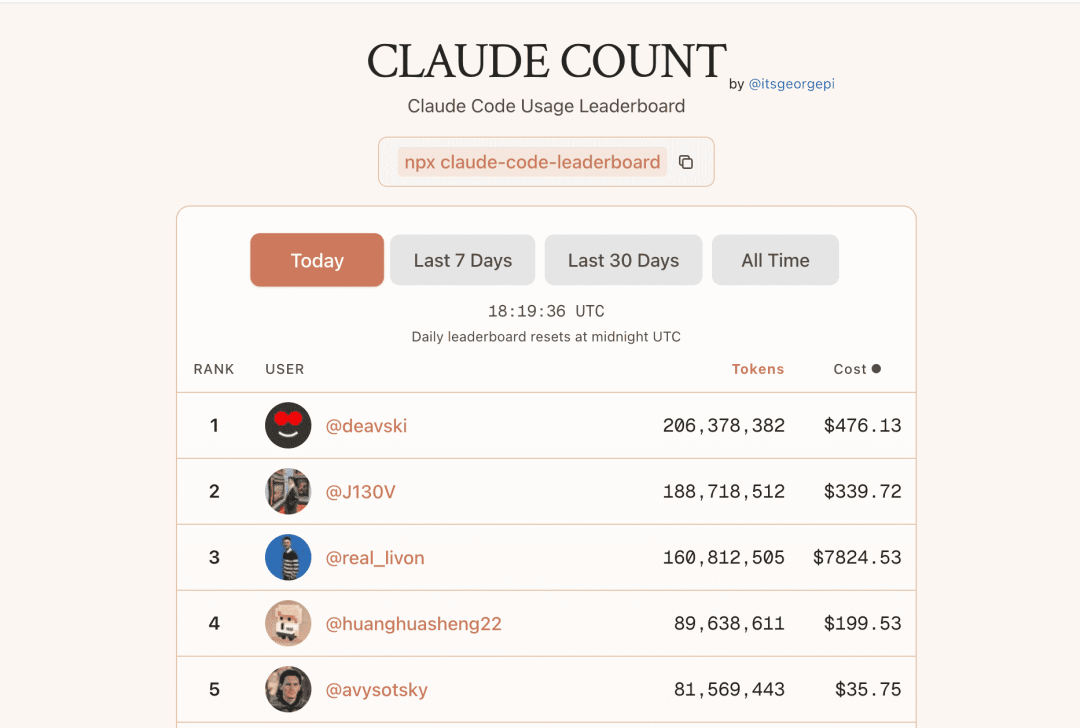Click avysotsky's avatar photo
Image resolution: width=1080 pixels, height=728 pixels.
click(x=288, y=689)
